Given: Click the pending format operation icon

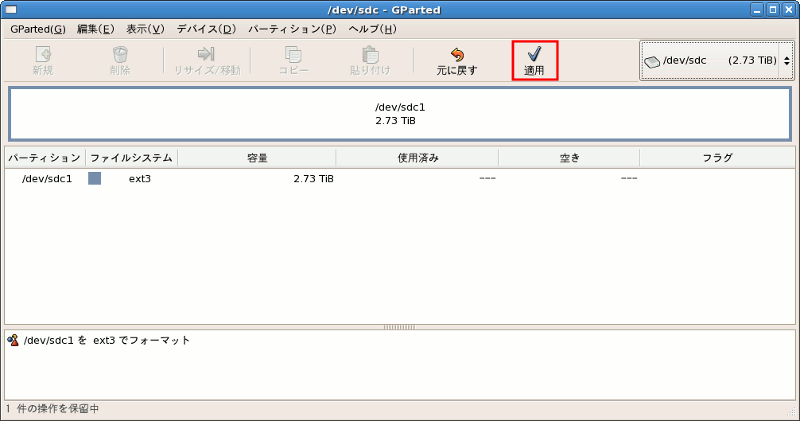Looking at the screenshot, I should pos(13,340).
